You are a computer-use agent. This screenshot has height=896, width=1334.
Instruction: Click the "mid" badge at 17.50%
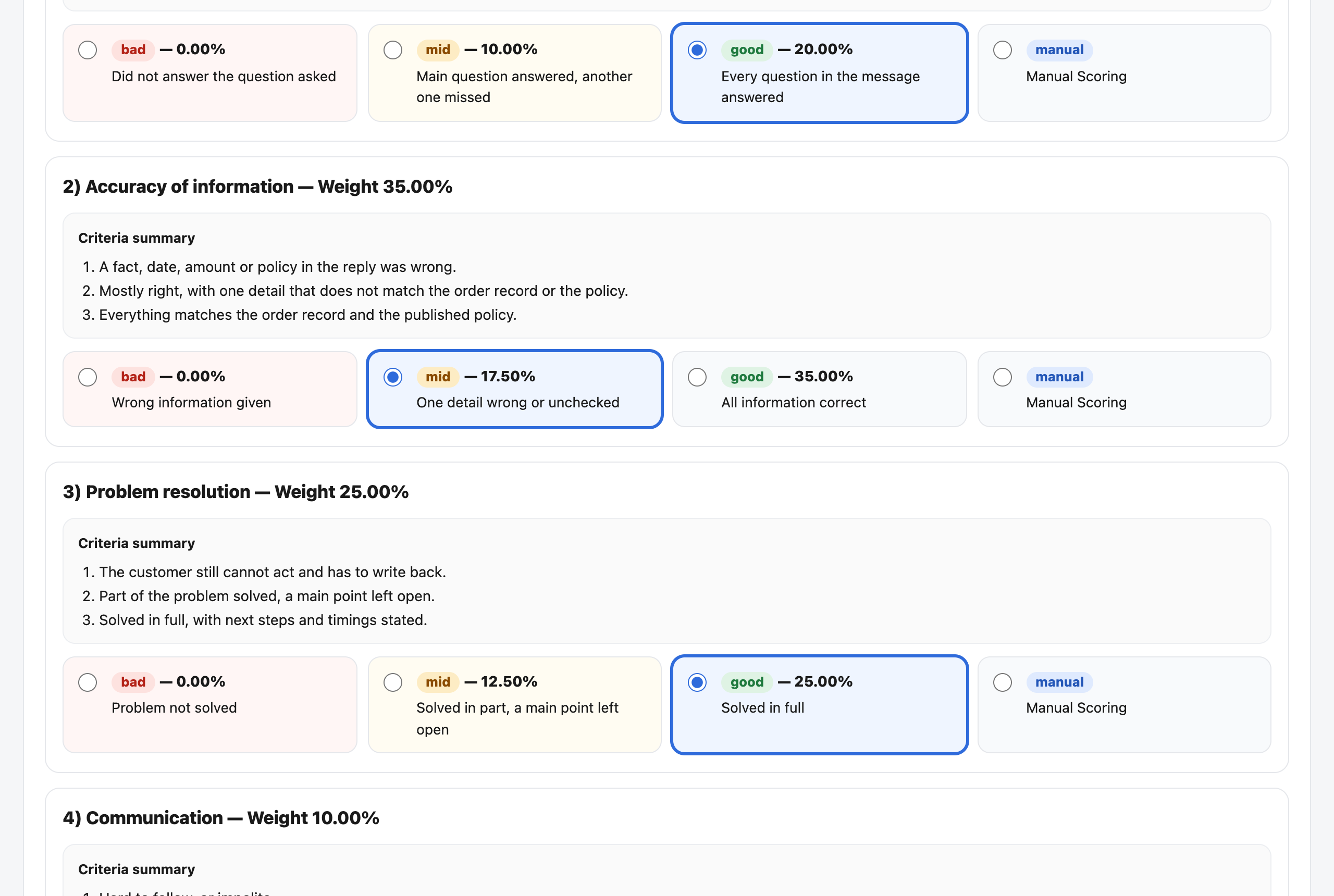click(438, 377)
